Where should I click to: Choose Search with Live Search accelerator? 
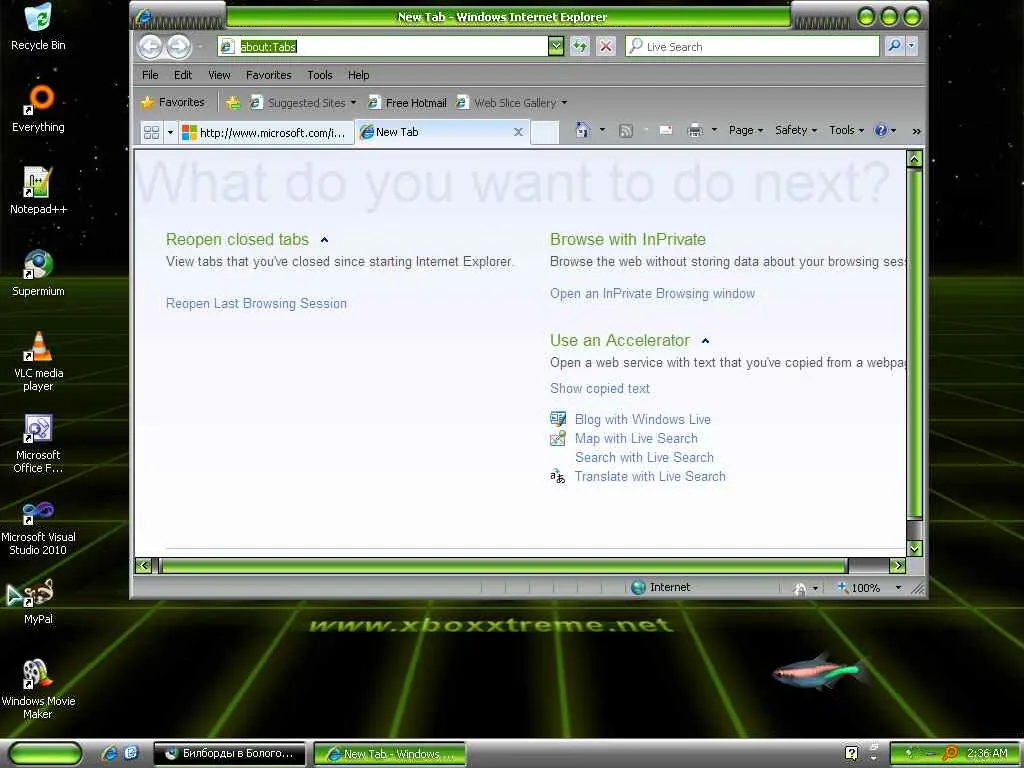[644, 457]
